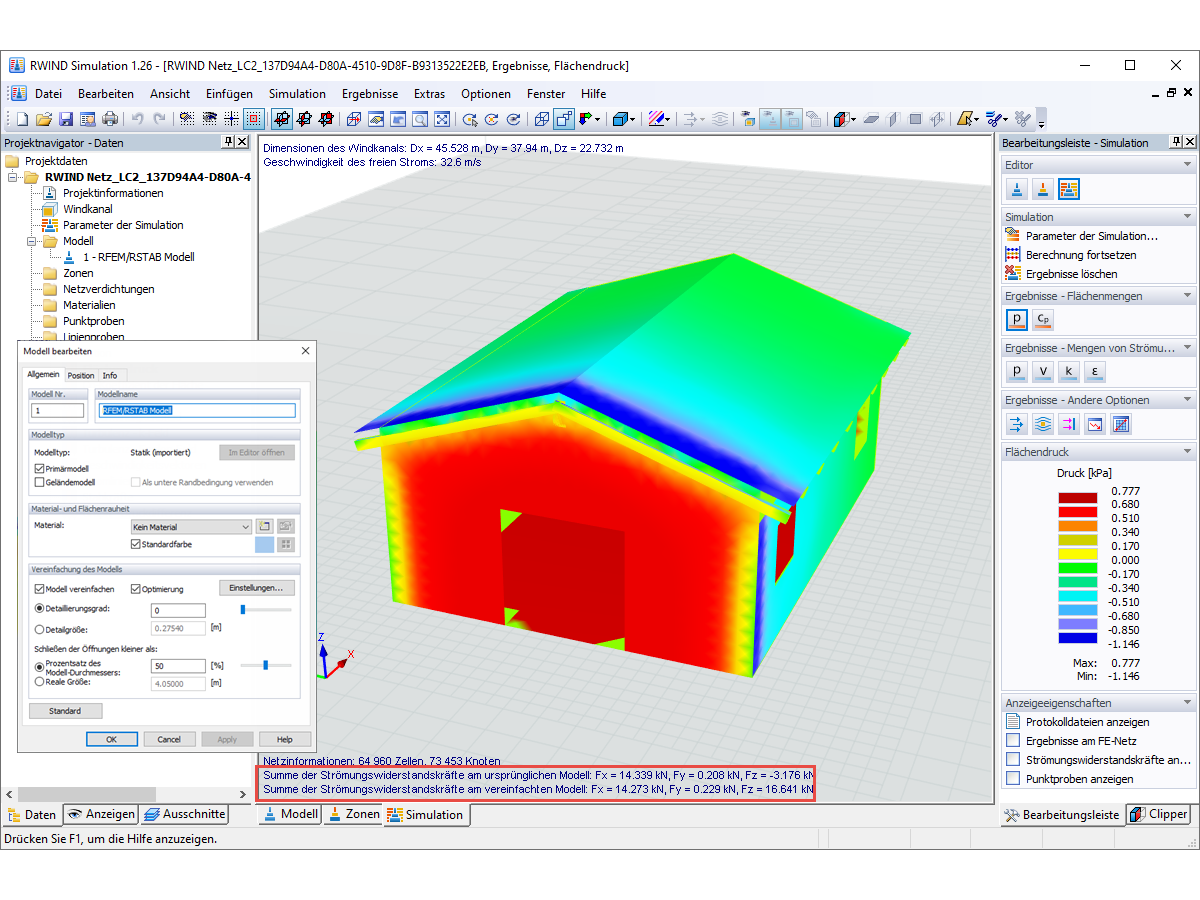The height and width of the screenshot is (900, 1200).
Task: Toggle the Optimierung checkbox
Action: point(136,589)
